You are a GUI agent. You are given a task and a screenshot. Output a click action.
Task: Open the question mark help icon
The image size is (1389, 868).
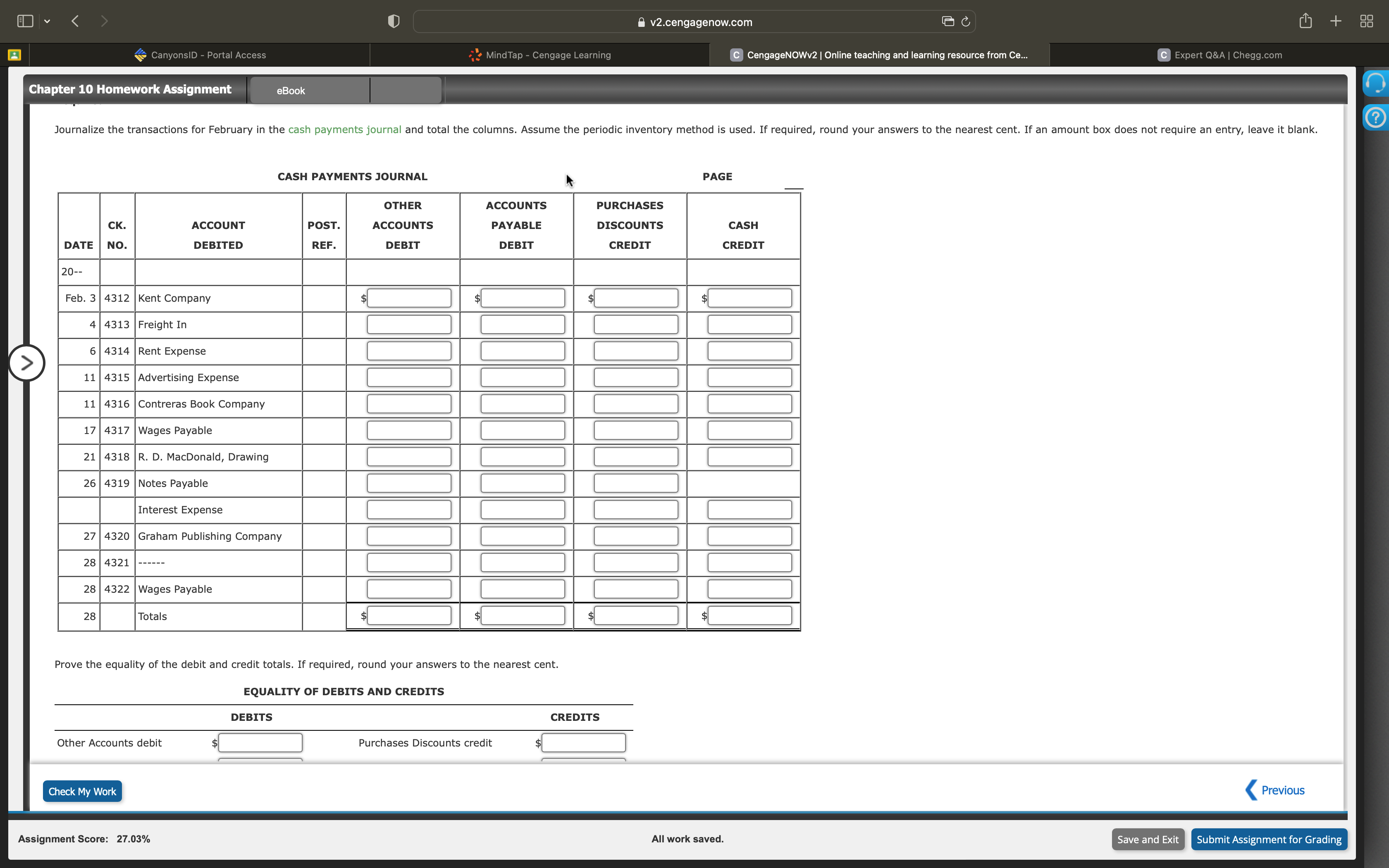point(1376,118)
